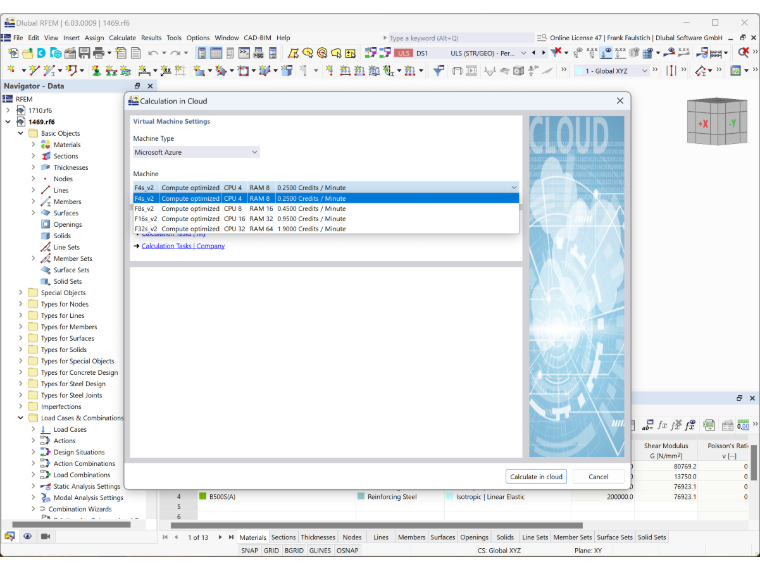This screenshot has width=760, height=570.
Task: Collapse Load Cases & Combinations folder
Action: 20,418
